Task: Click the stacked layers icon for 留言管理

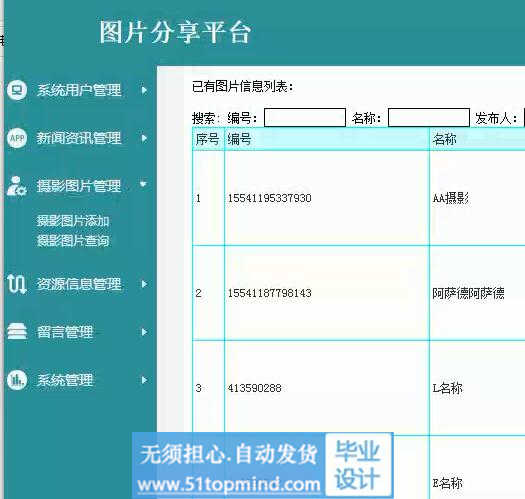Action: pos(17,332)
